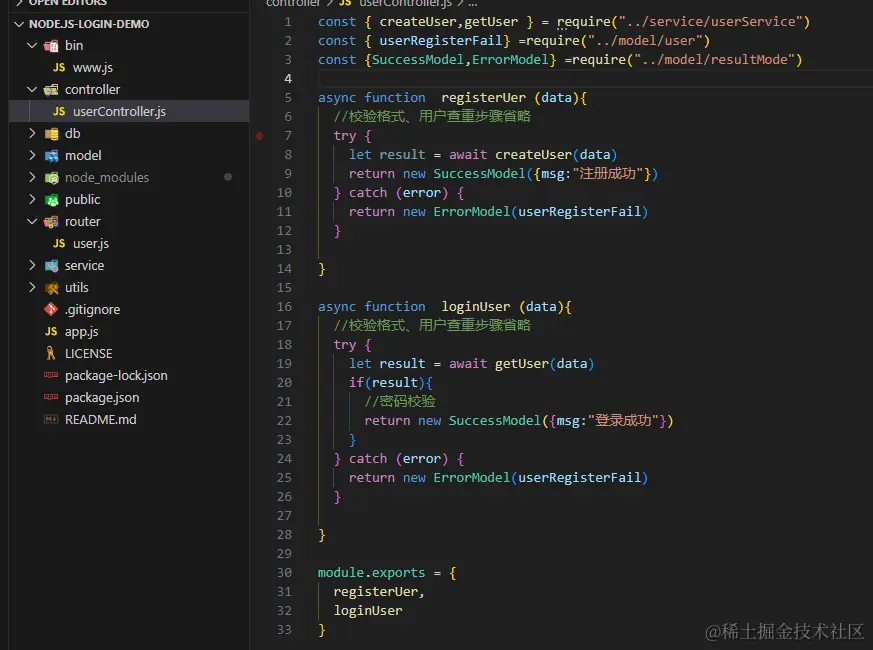Click line number 4 in gutter
This screenshot has height=650, width=873.
pos(288,79)
